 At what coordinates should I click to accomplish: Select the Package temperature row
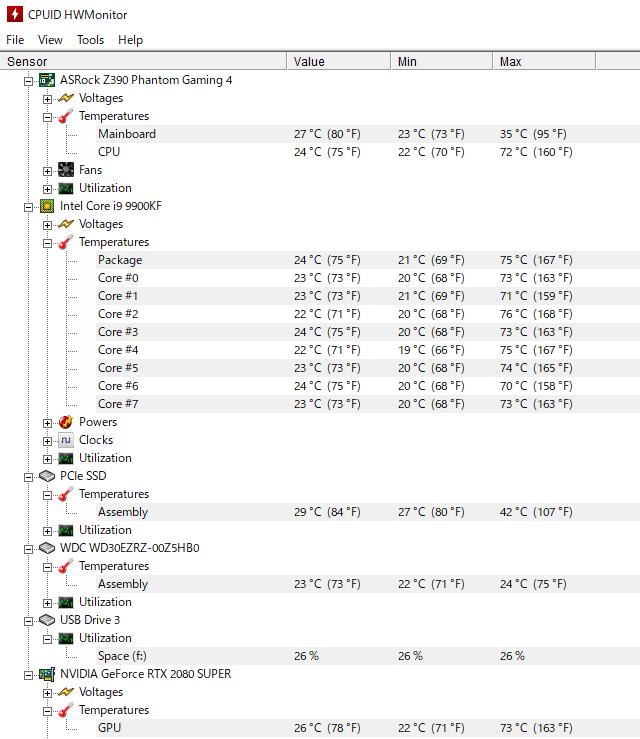[x=368, y=260]
